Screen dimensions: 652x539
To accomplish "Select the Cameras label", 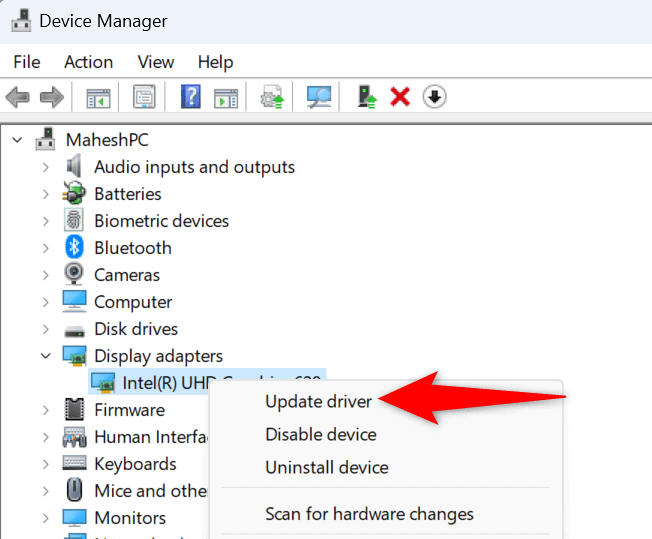I will coord(127,275).
